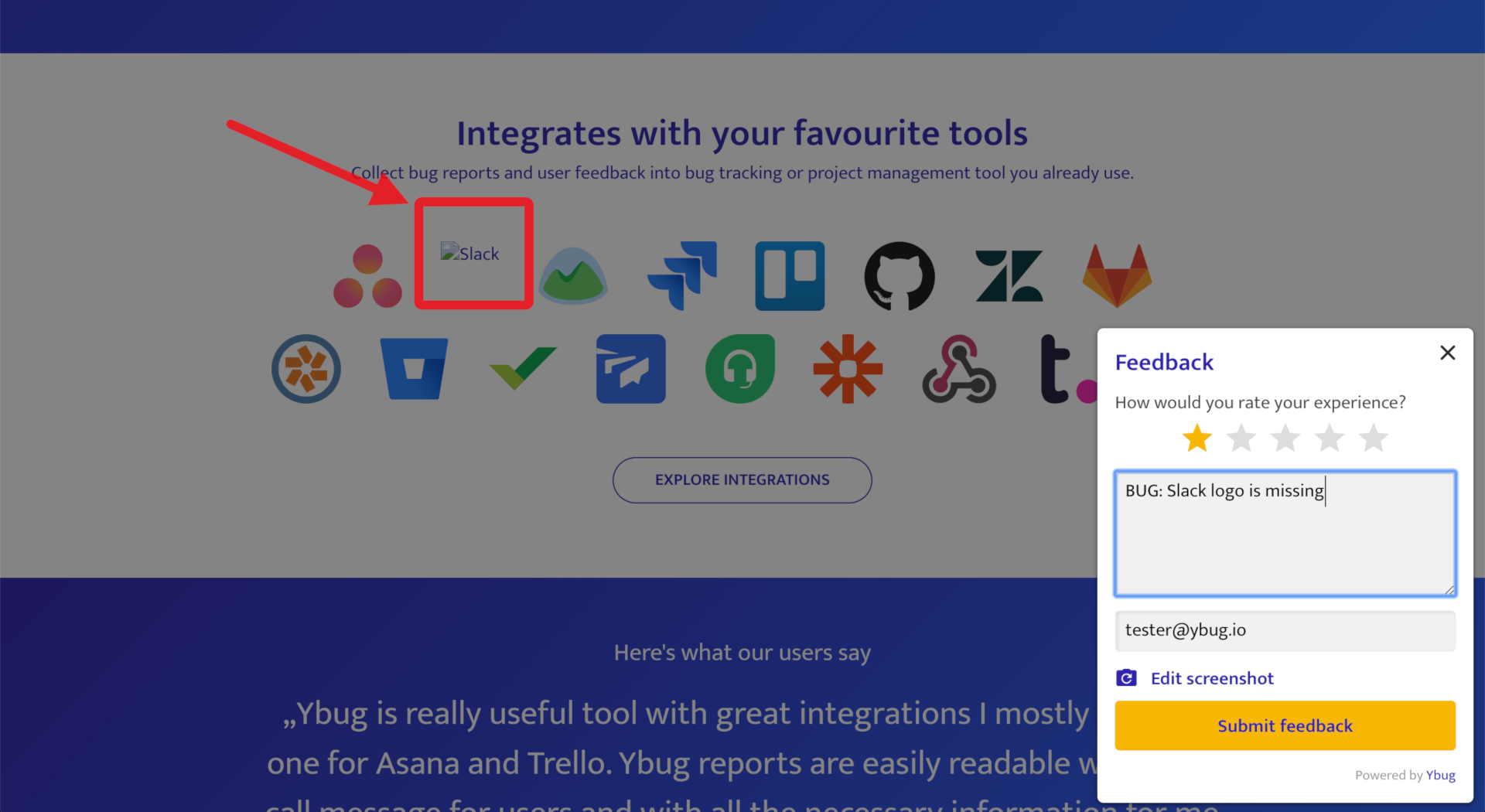
Task: Rate experience three stars
Action: (x=1285, y=438)
